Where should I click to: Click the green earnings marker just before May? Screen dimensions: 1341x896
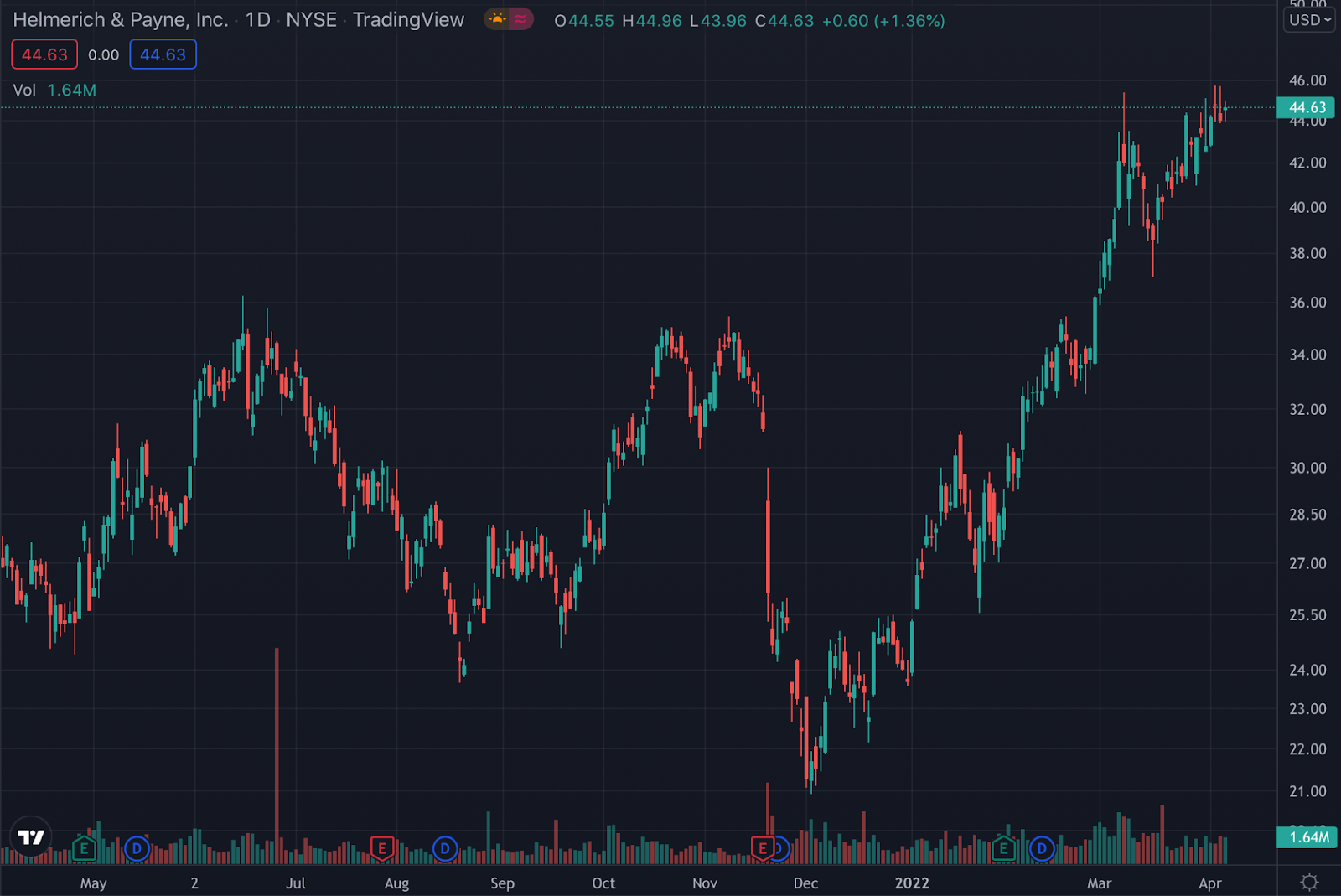point(84,849)
